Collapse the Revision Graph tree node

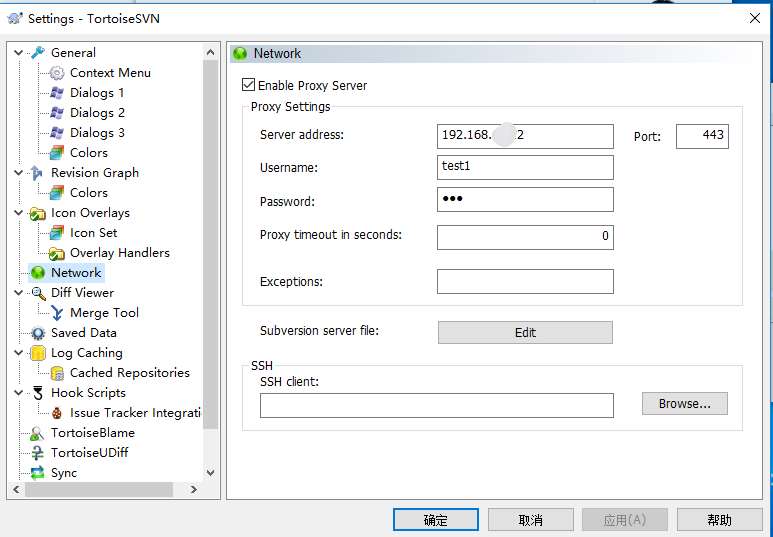19,173
